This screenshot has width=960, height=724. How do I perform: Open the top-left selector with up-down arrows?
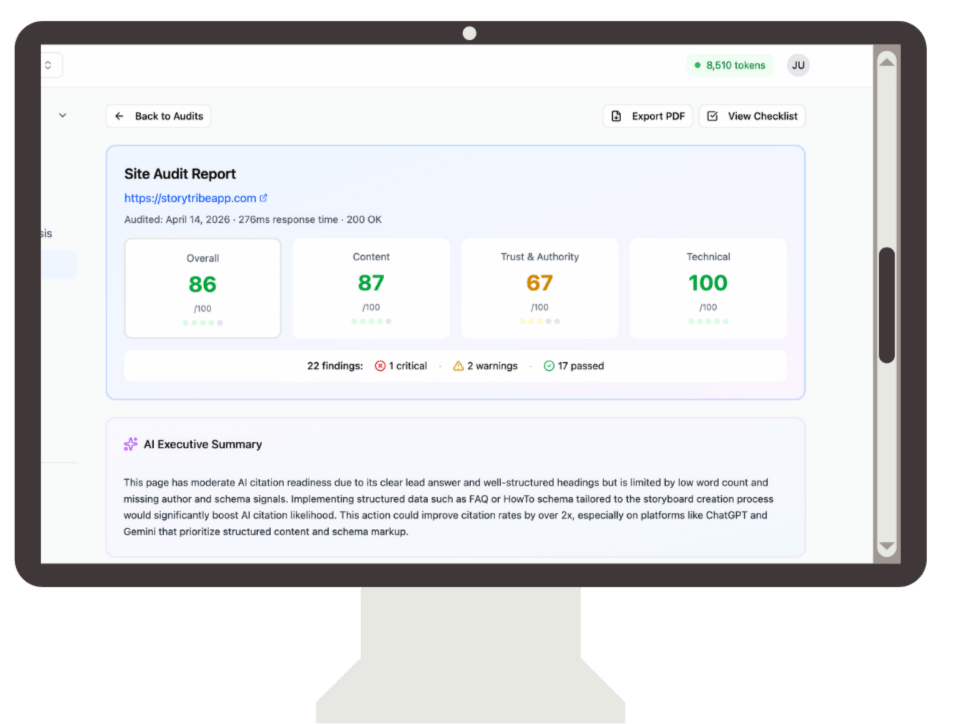point(50,66)
